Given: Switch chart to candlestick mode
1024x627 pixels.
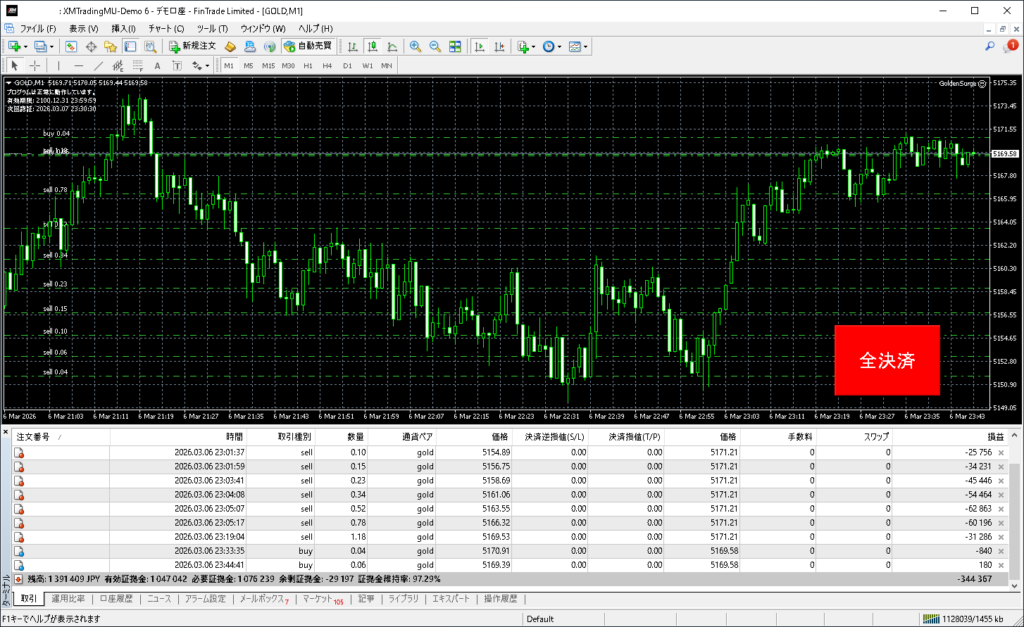Looking at the screenshot, I should pyautogui.click(x=372, y=47).
